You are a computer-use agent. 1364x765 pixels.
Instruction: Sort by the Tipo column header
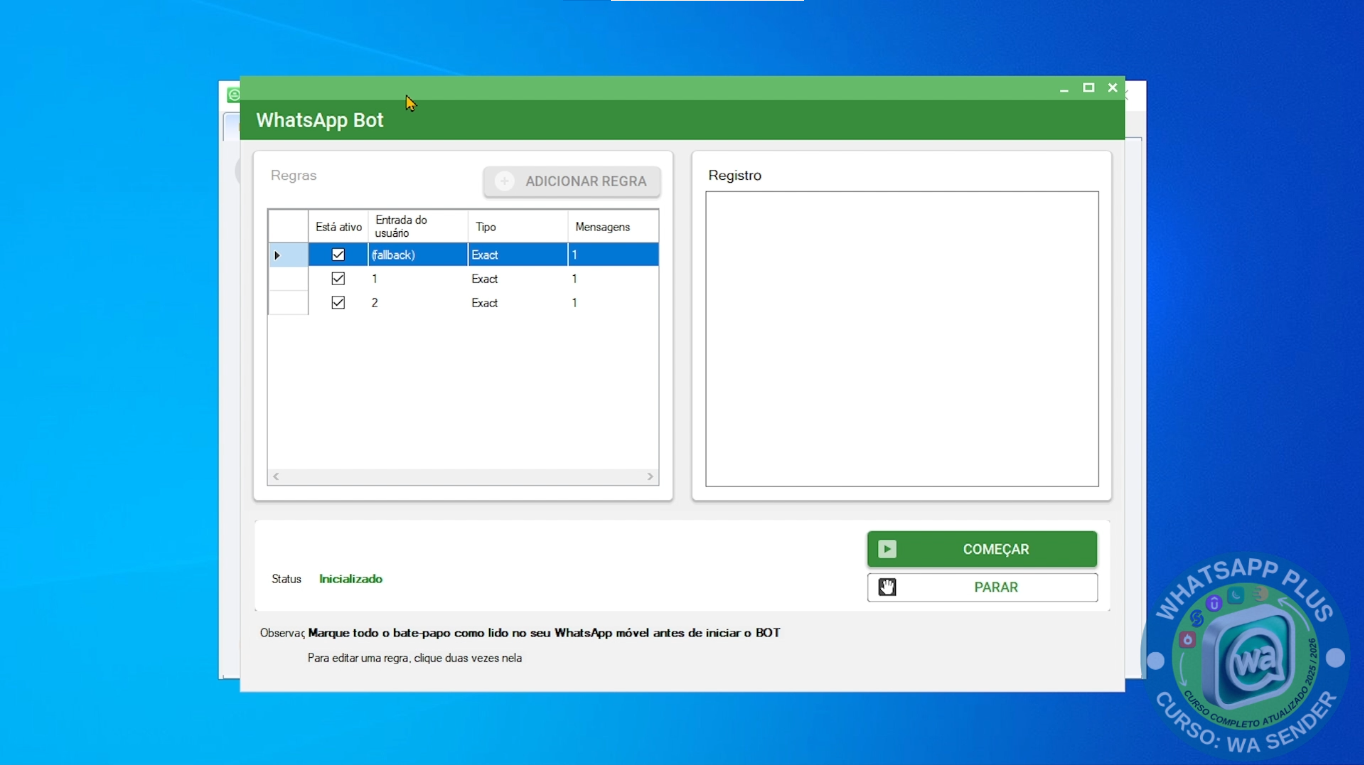coord(518,227)
